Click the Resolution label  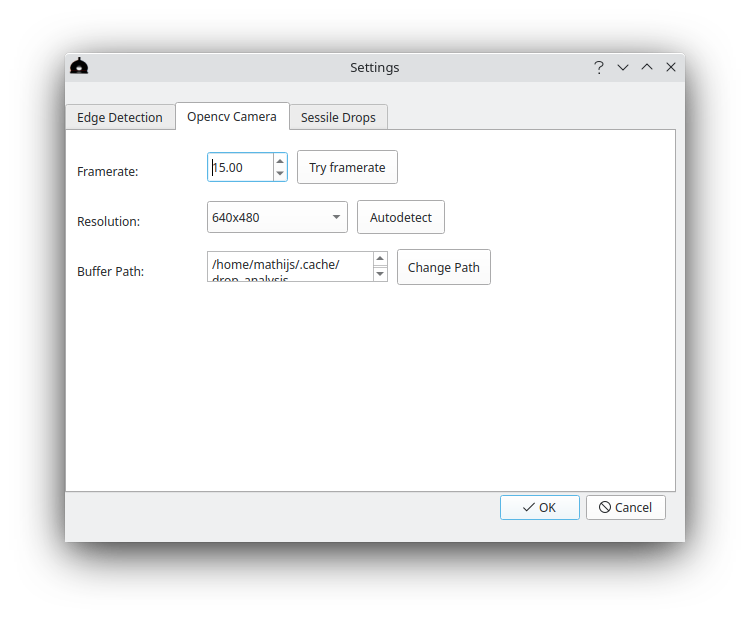click(x=109, y=221)
